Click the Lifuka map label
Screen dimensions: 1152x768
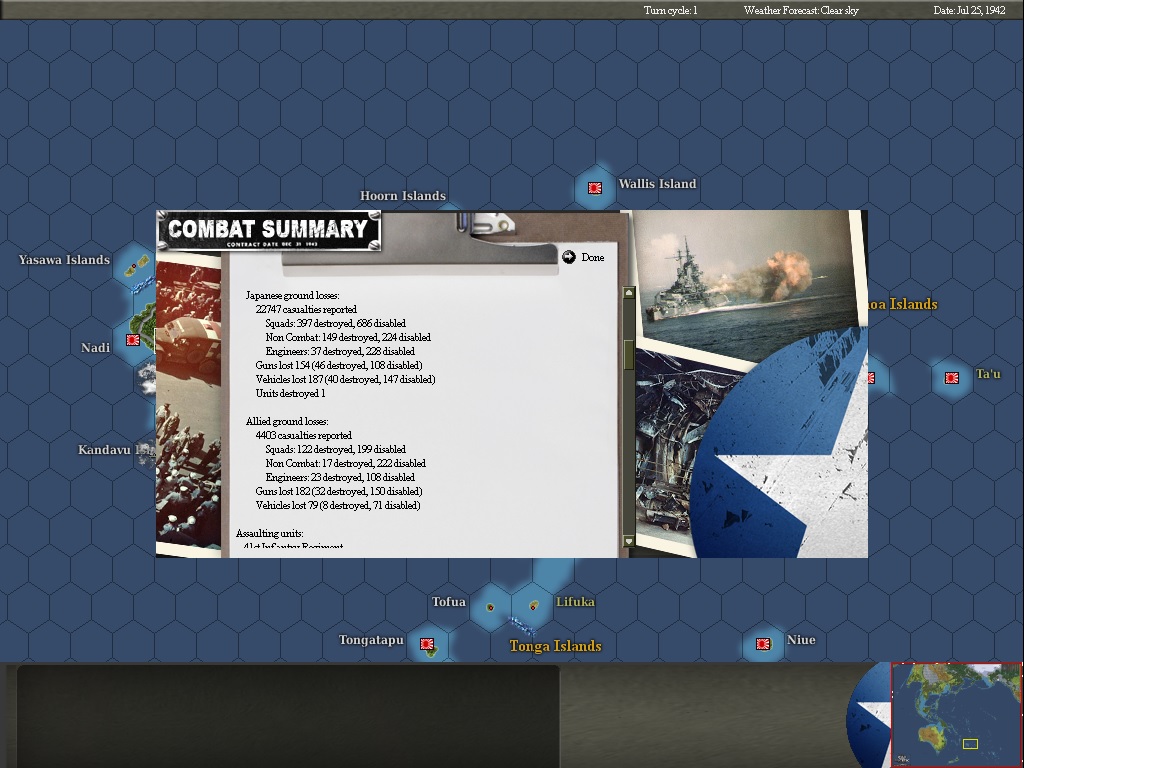pyautogui.click(x=575, y=602)
